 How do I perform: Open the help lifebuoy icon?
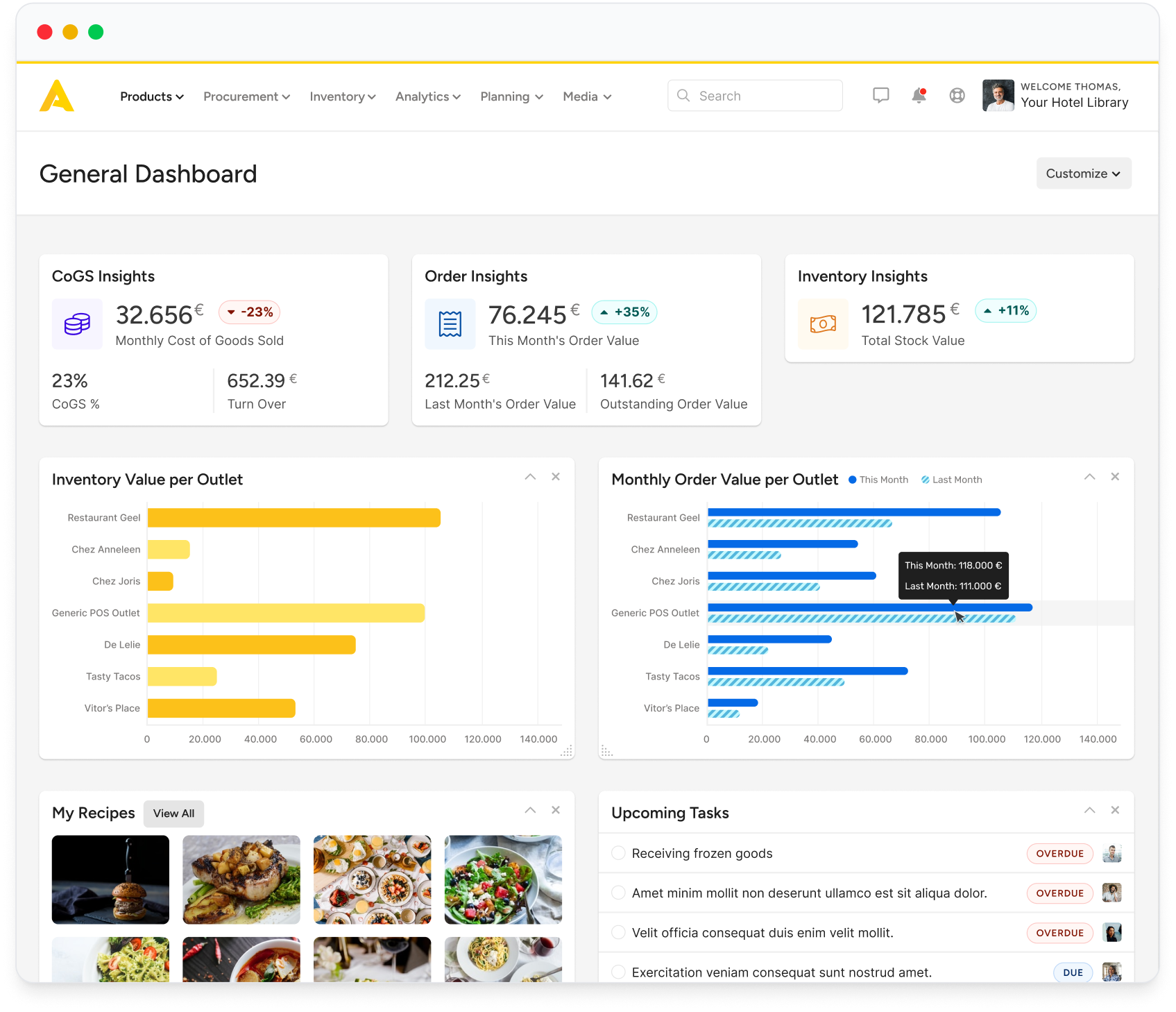pyautogui.click(x=957, y=96)
